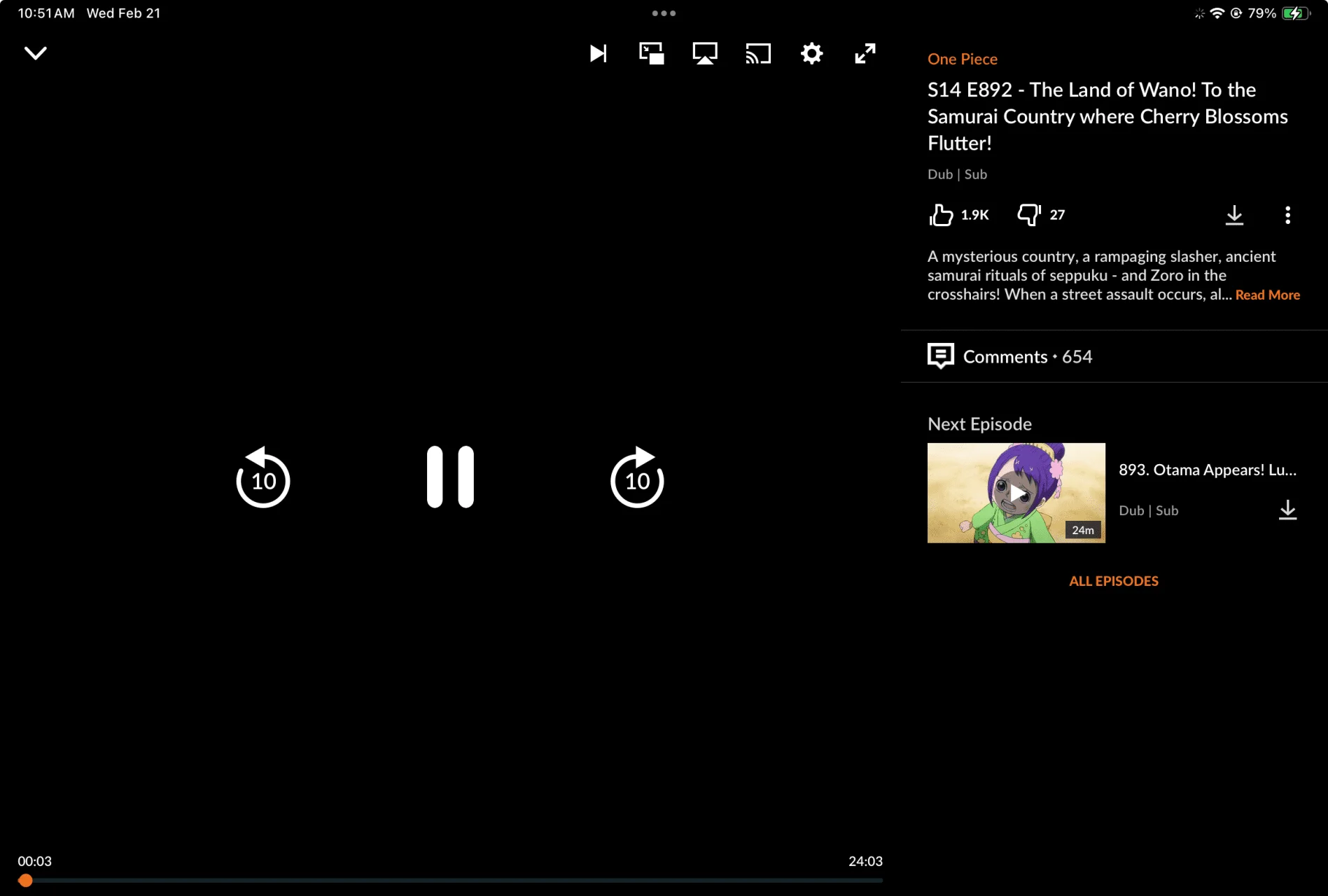Viewport: 1328px width, 896px height.
Task: Pause the video
Action: pyautogui.click(x=450, y=477)
